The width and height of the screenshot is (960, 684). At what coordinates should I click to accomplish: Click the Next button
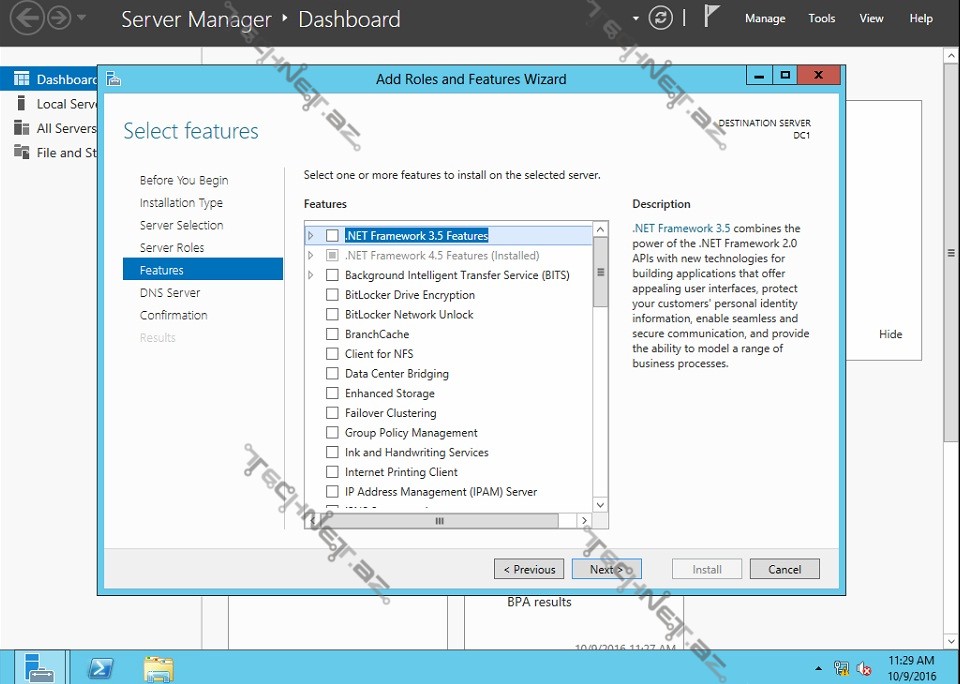pyautogui.click(x=606, y=569)
